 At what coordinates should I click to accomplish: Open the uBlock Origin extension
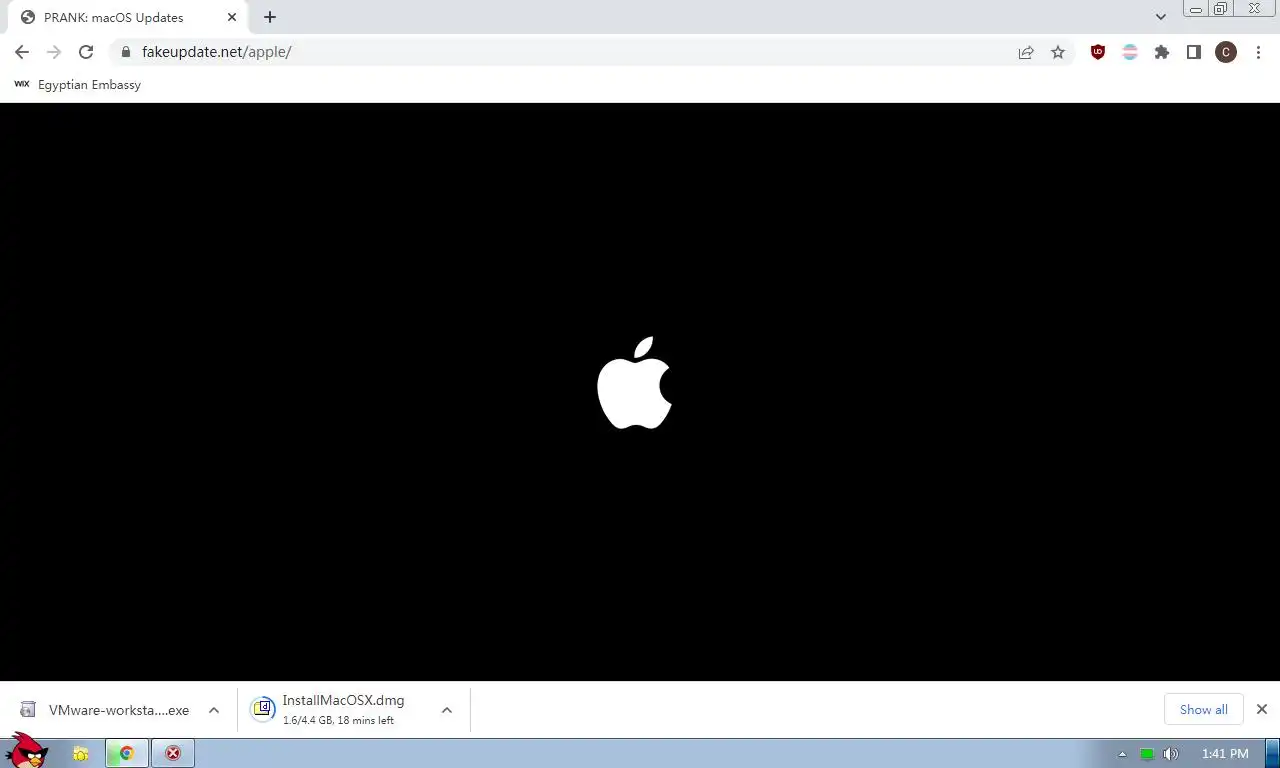coord(1098,52)
